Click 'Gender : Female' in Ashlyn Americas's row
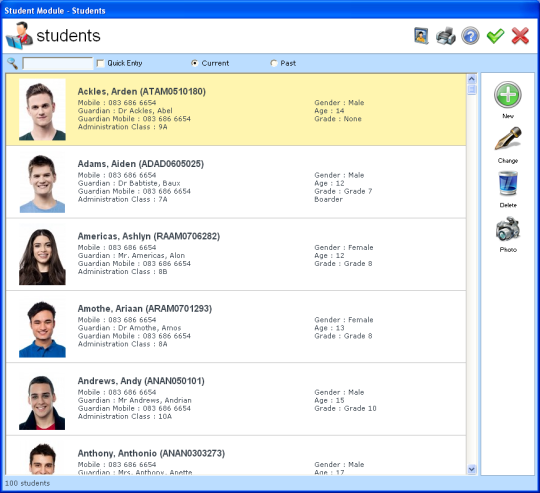This screenshot has width=540, height=493. pos(344,247)
